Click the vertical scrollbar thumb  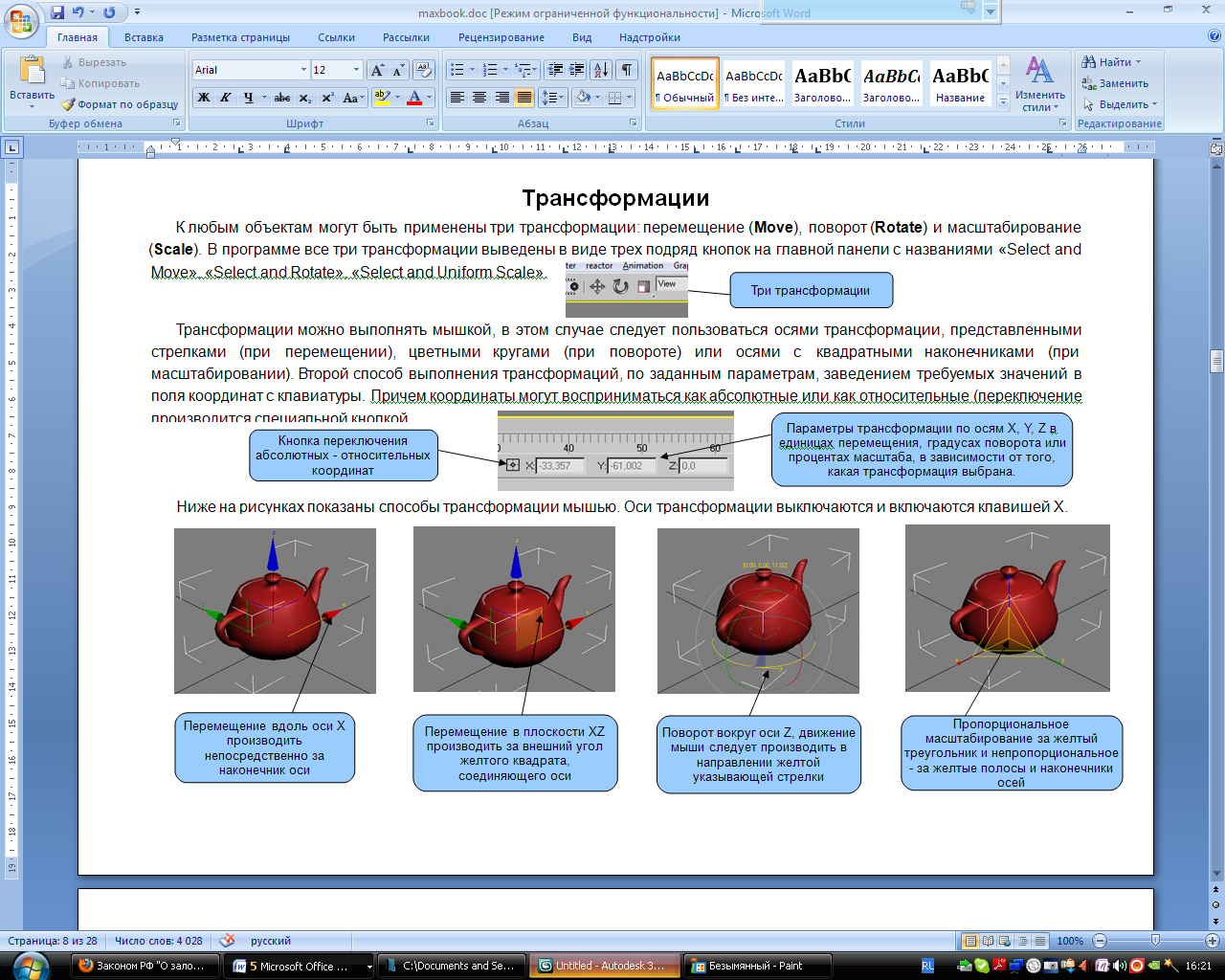pos(1216,361)
